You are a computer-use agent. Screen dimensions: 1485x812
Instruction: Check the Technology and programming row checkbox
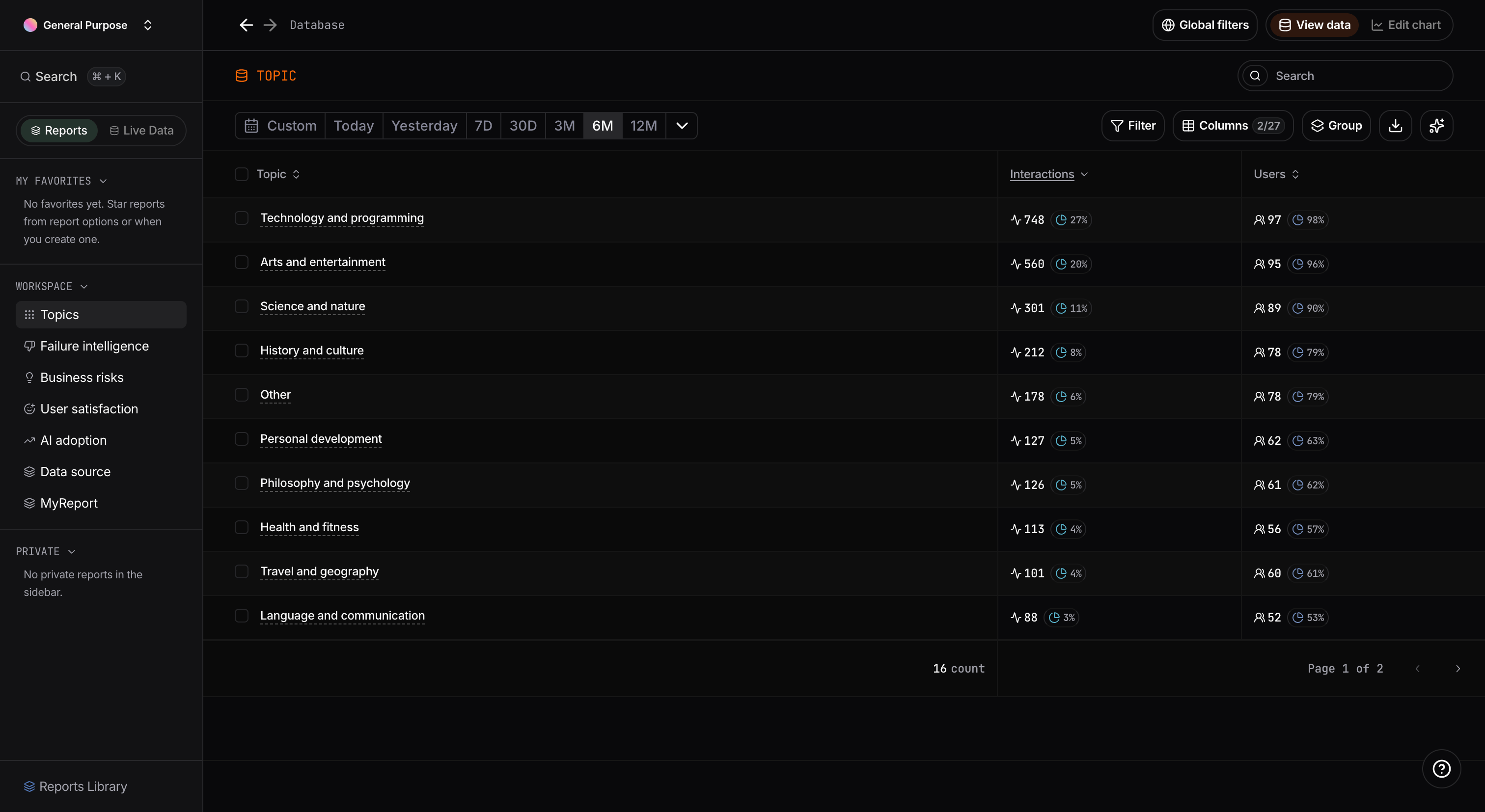coord(242,218)
